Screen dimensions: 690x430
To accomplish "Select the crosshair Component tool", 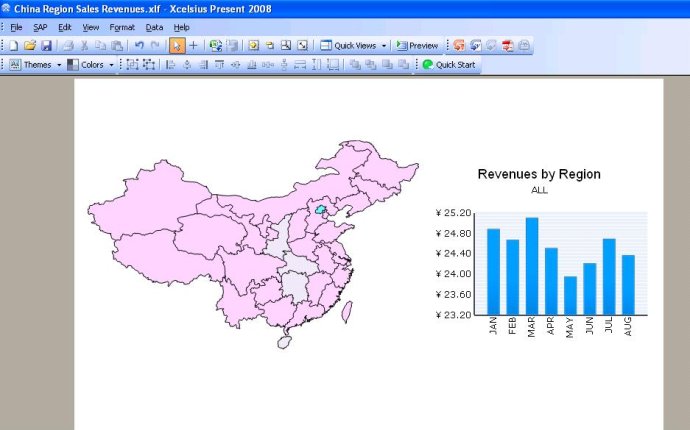I will pyautogui.click(x=194, y=46).
